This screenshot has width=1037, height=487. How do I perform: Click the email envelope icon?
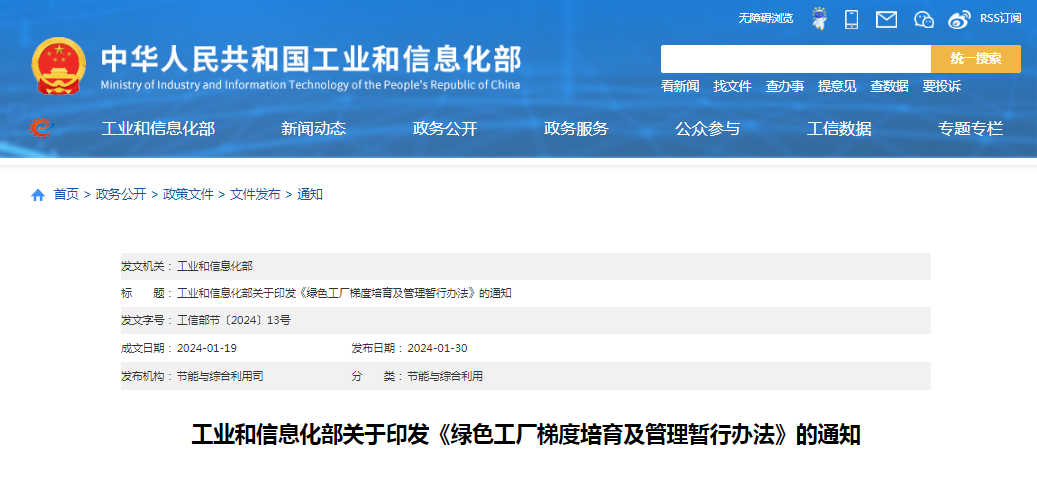[886, 19]
